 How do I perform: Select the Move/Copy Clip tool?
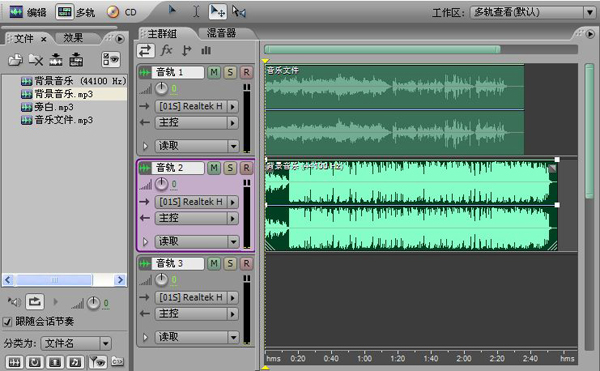pyautogui.click(x=218, y=11)
